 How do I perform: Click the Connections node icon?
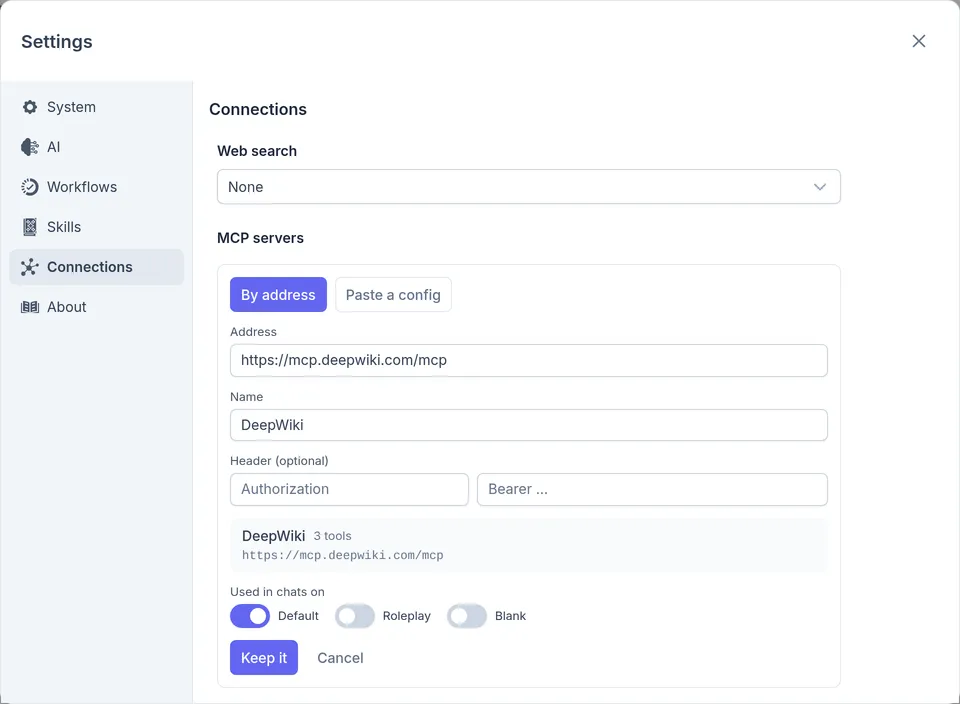tap(29, 267)
